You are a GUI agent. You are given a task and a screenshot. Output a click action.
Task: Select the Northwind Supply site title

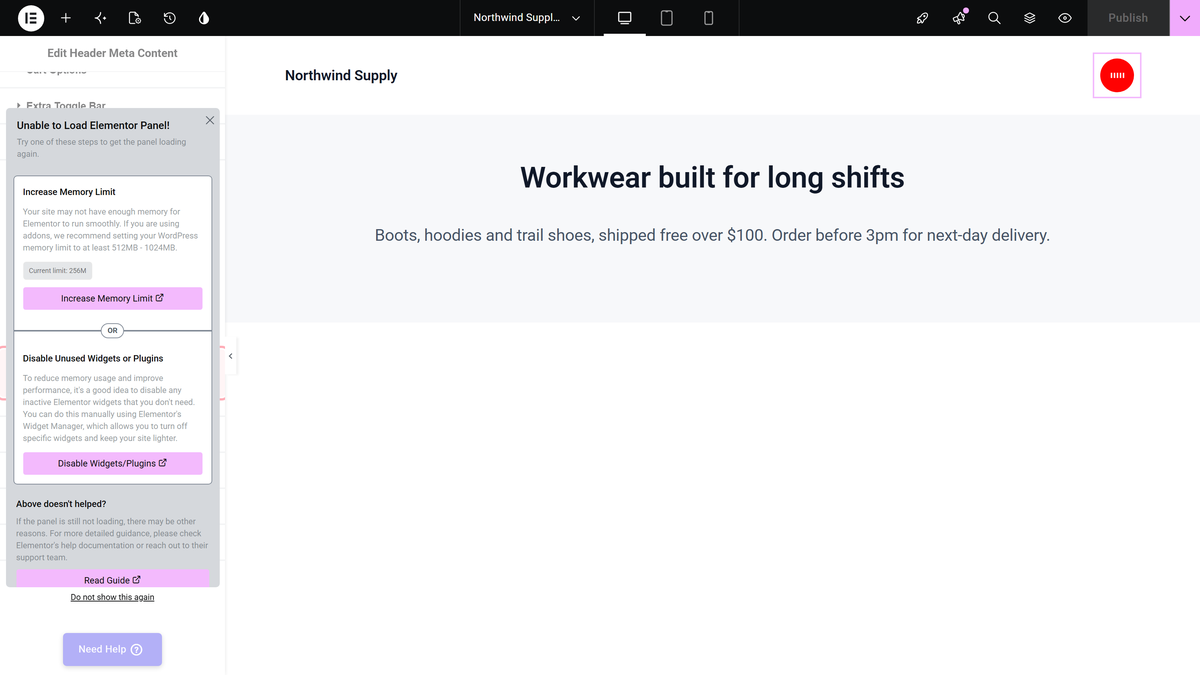pyautogui.click(x=341, y=75)
